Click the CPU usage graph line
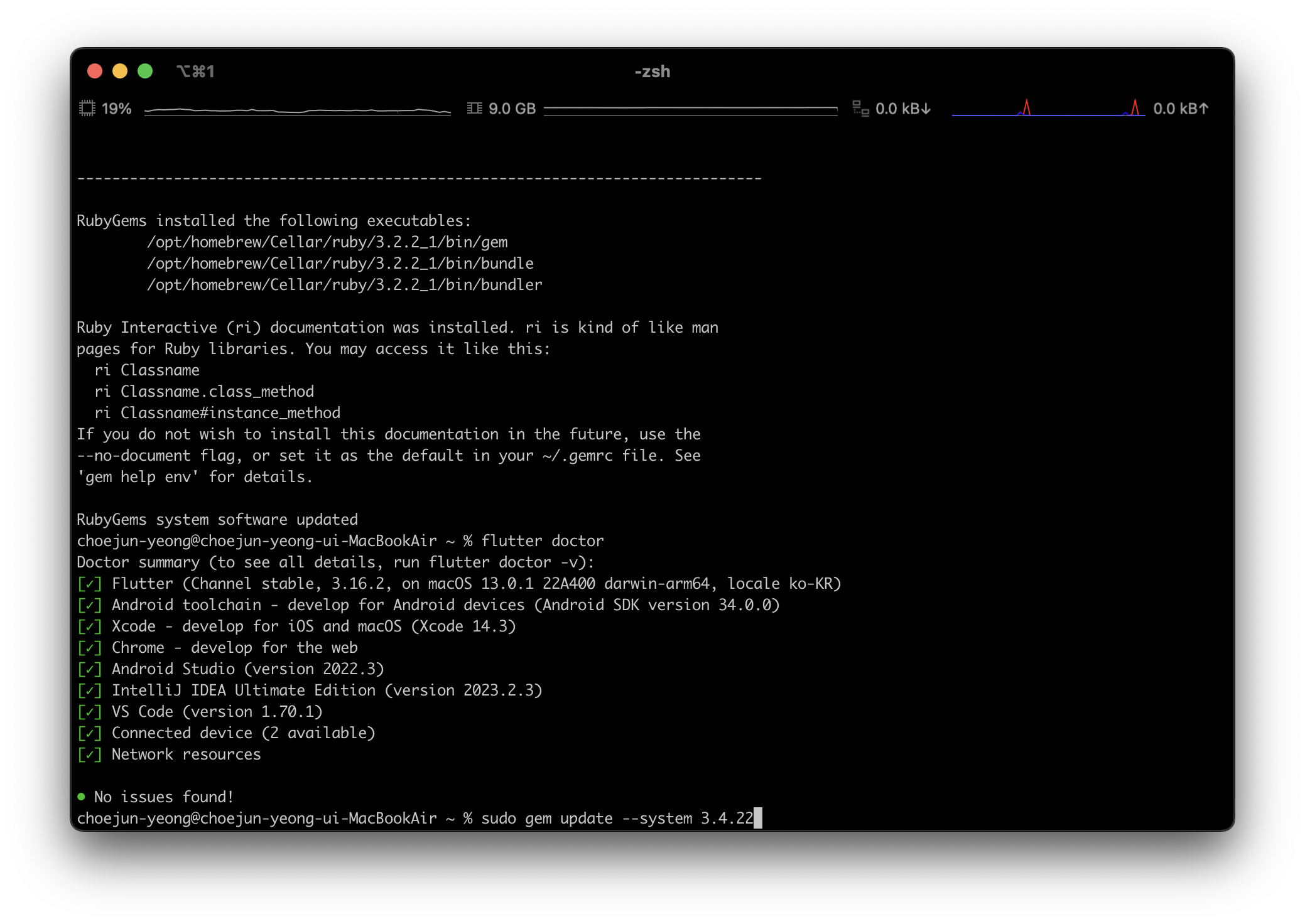The image size is (1305, 924). click(x=297, y=110)
